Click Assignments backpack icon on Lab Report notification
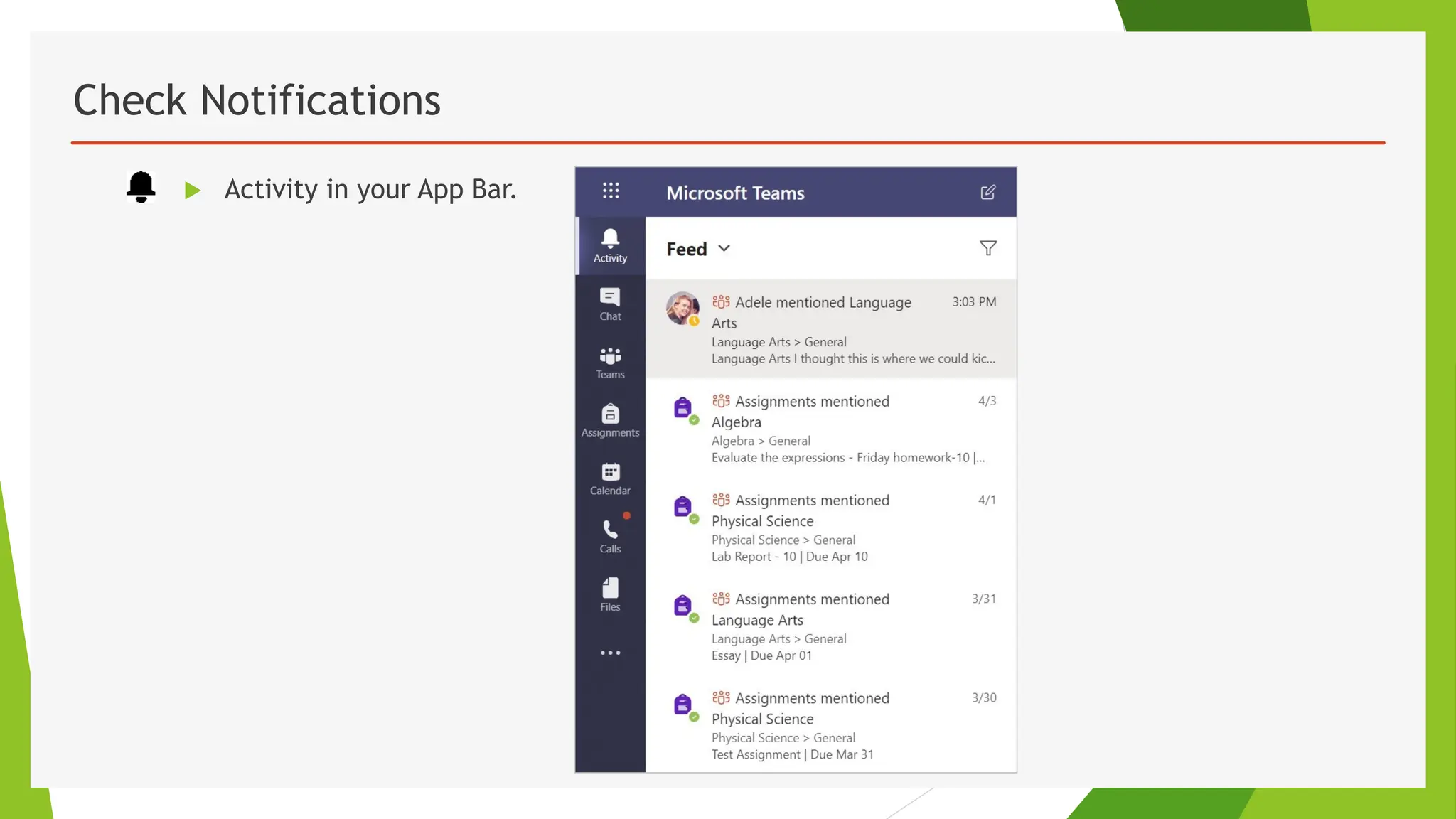The width and height of the screenshot is (1456, 819). pyautogui.click(x=683, y=507)
